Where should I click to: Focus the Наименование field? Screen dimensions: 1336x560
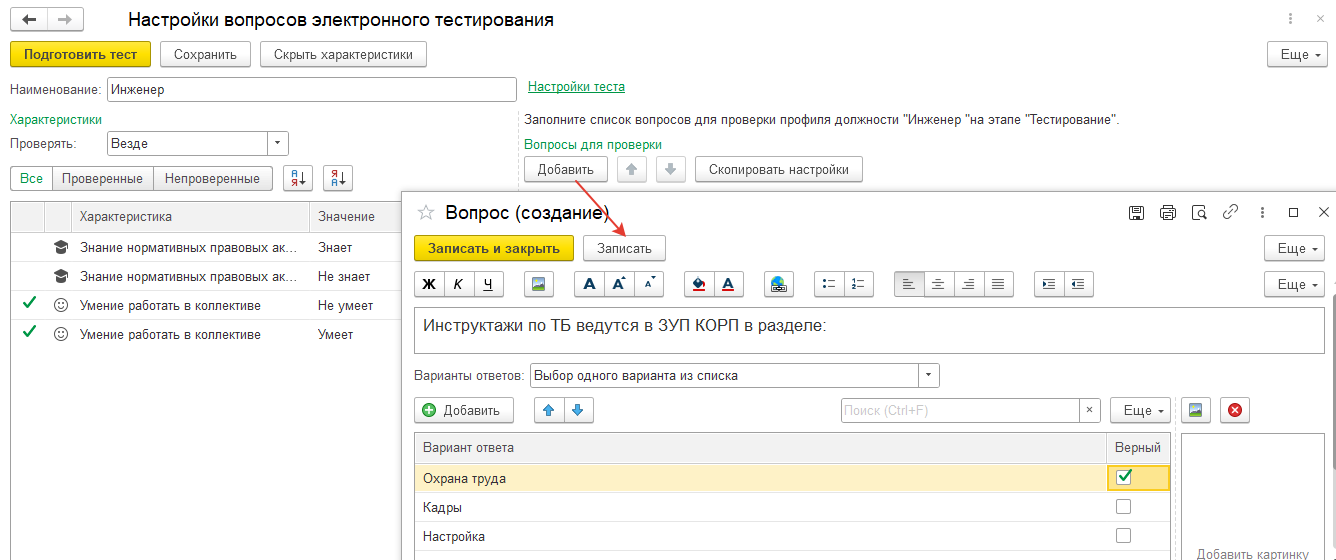[x=312, y=89]
